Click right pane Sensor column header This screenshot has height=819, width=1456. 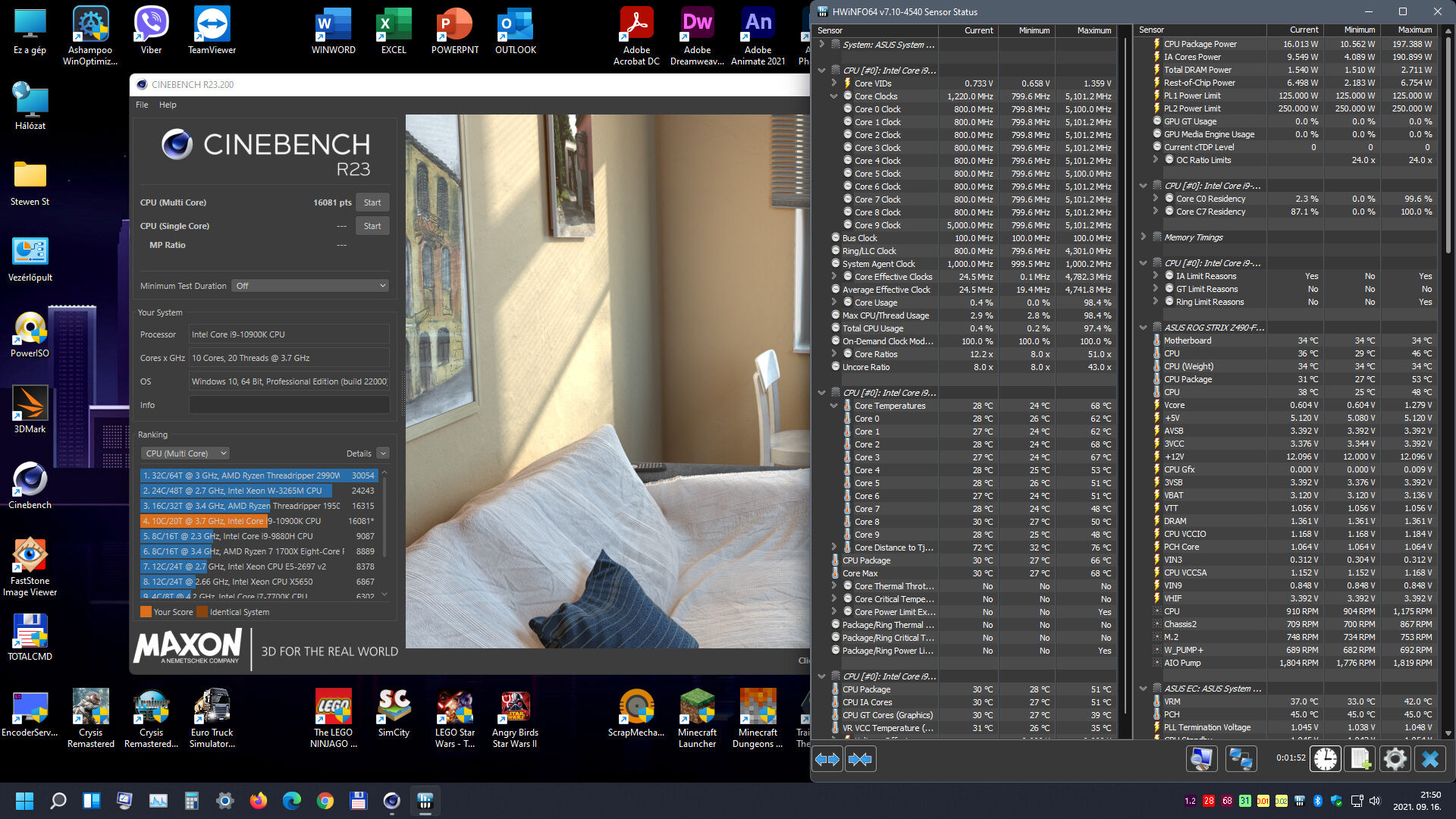1200,30
